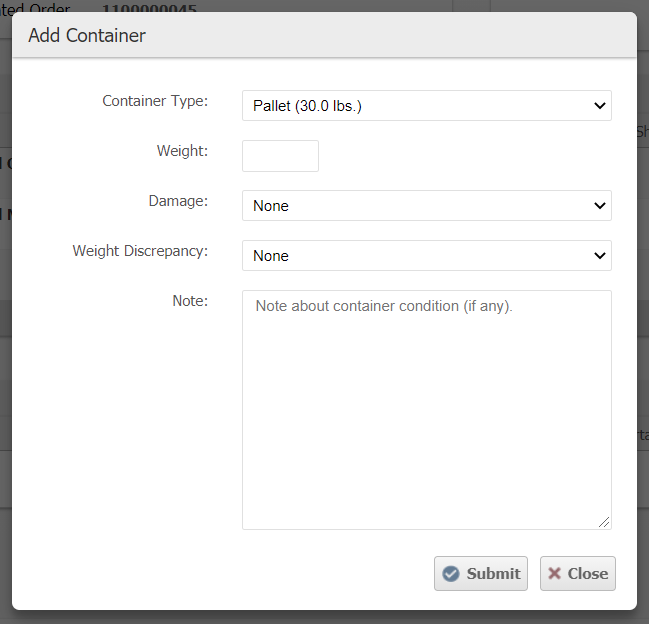Click the Add Container dialog title
The height and width of the screenshot is (624, 649).
pyautogui.click(x=87, y=36)
